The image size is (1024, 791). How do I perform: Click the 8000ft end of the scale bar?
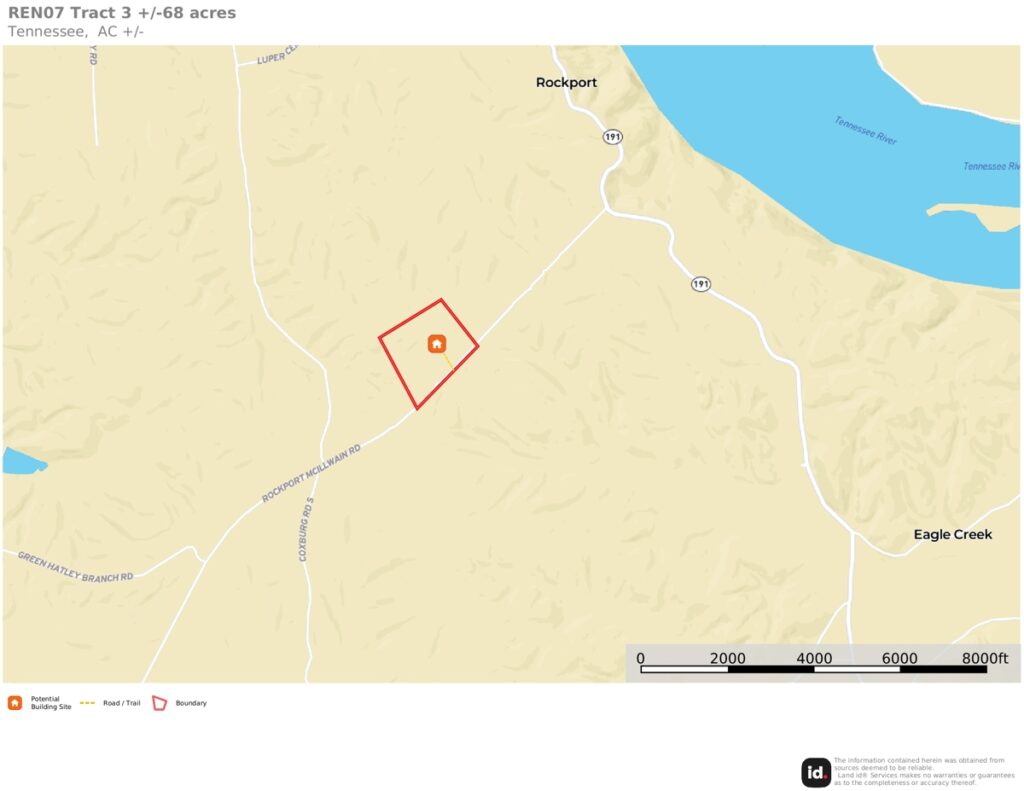pos(985,658)
